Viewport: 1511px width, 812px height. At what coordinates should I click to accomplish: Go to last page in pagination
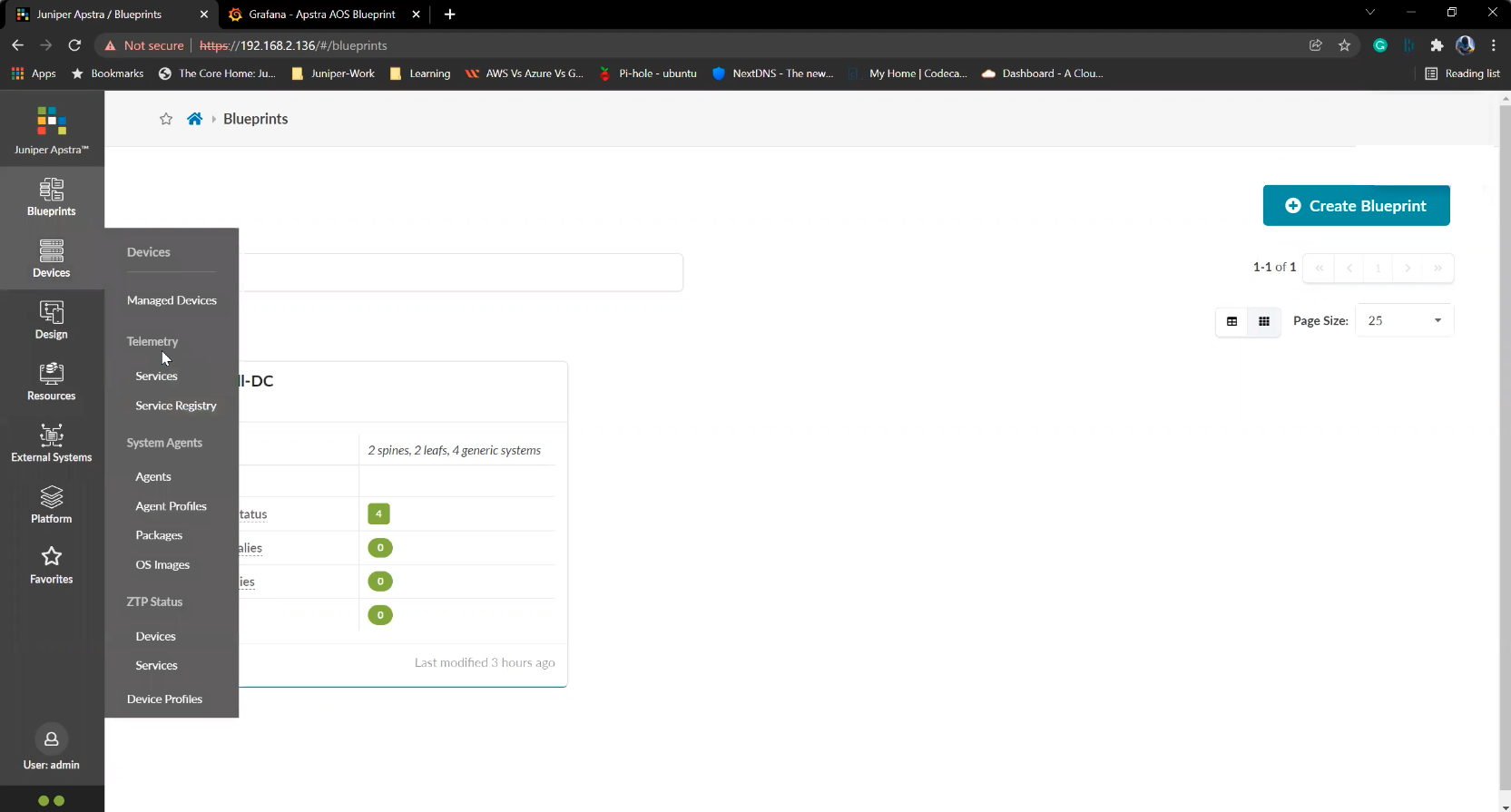1437,268
